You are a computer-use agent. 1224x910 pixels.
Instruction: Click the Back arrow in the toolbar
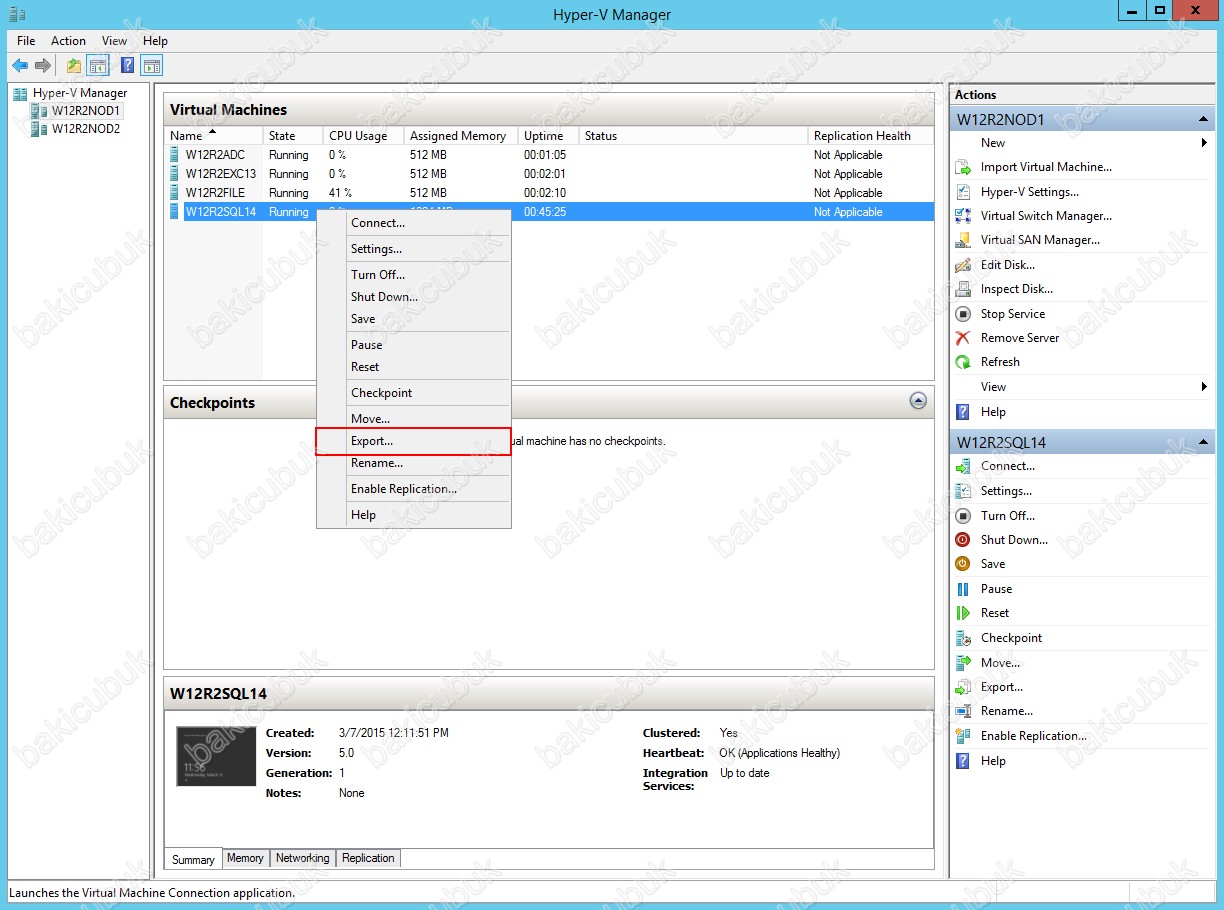point(20,66)
